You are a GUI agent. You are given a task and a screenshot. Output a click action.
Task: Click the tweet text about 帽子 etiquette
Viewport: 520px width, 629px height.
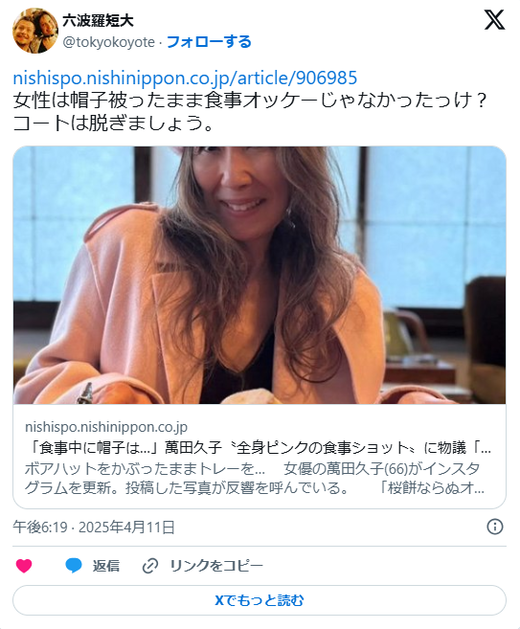pos(250,100)
